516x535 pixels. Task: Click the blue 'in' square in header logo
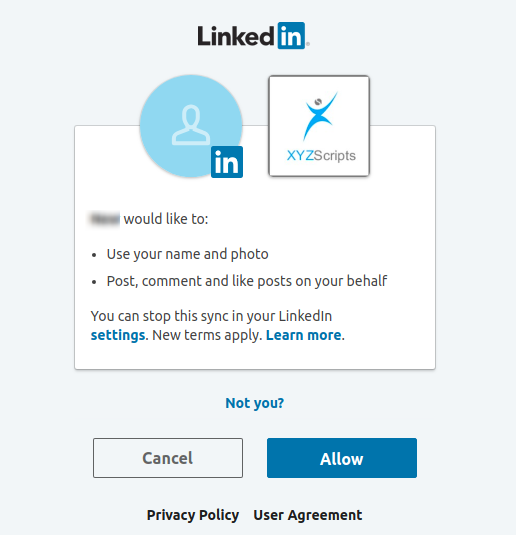[x=291, y=36]
